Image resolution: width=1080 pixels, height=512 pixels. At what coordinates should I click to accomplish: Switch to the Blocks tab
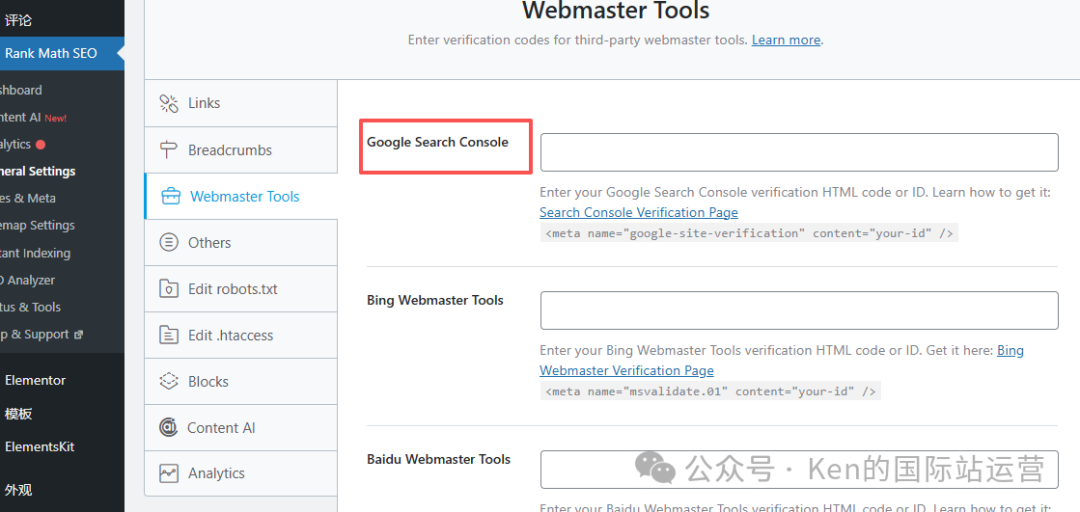tap(241, 382)
